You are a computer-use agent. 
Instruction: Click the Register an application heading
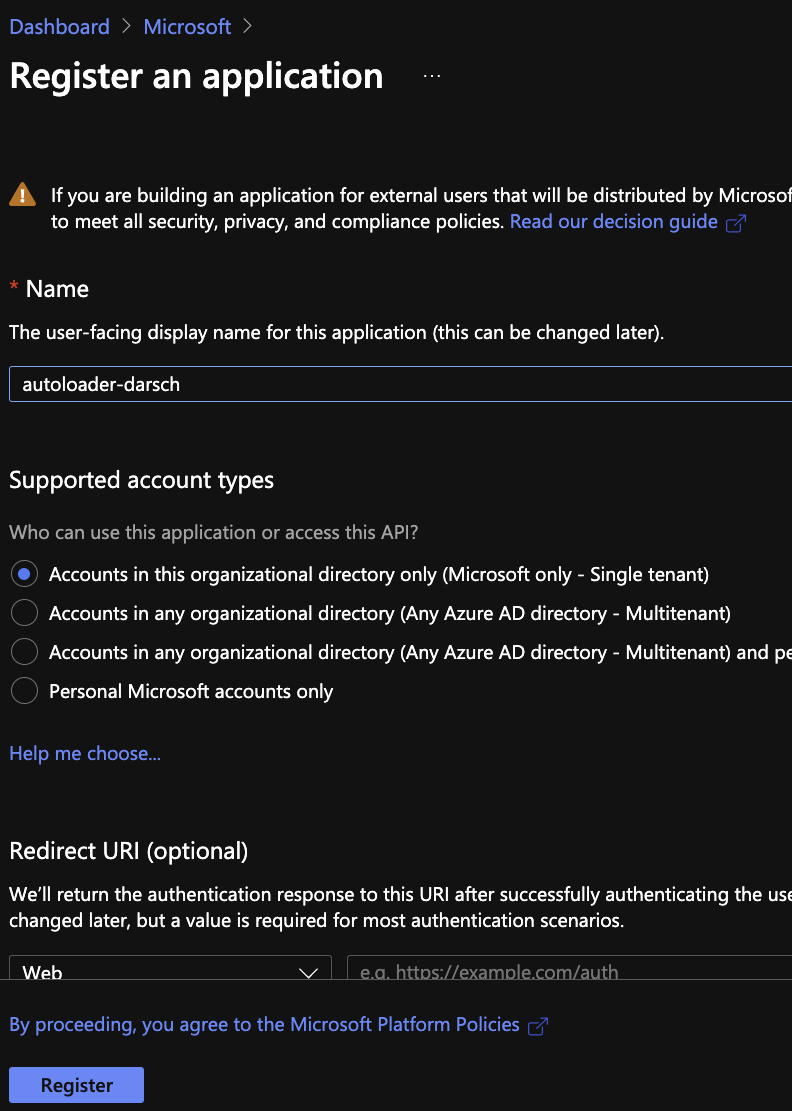point(196,76)
